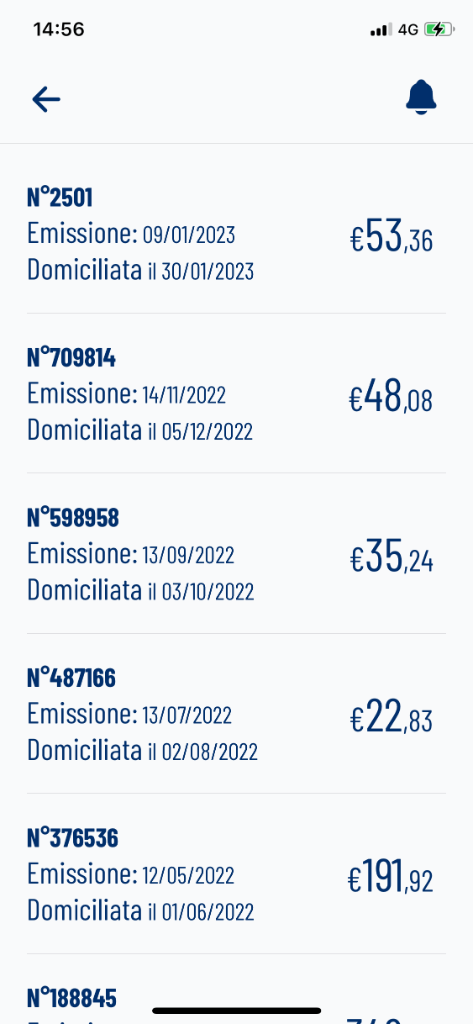
Task: Open notifications via the bell icon
Action: (x=421, y=98)
